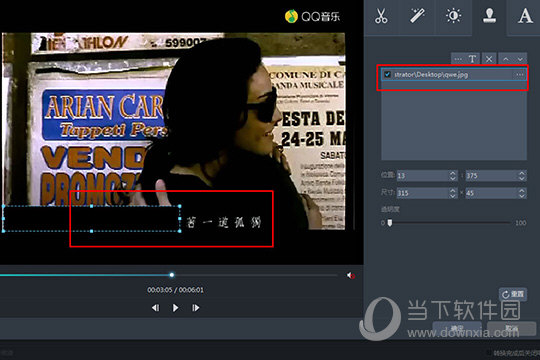Switch to the stamp watermark tab
540x360 pixels.
489,16
